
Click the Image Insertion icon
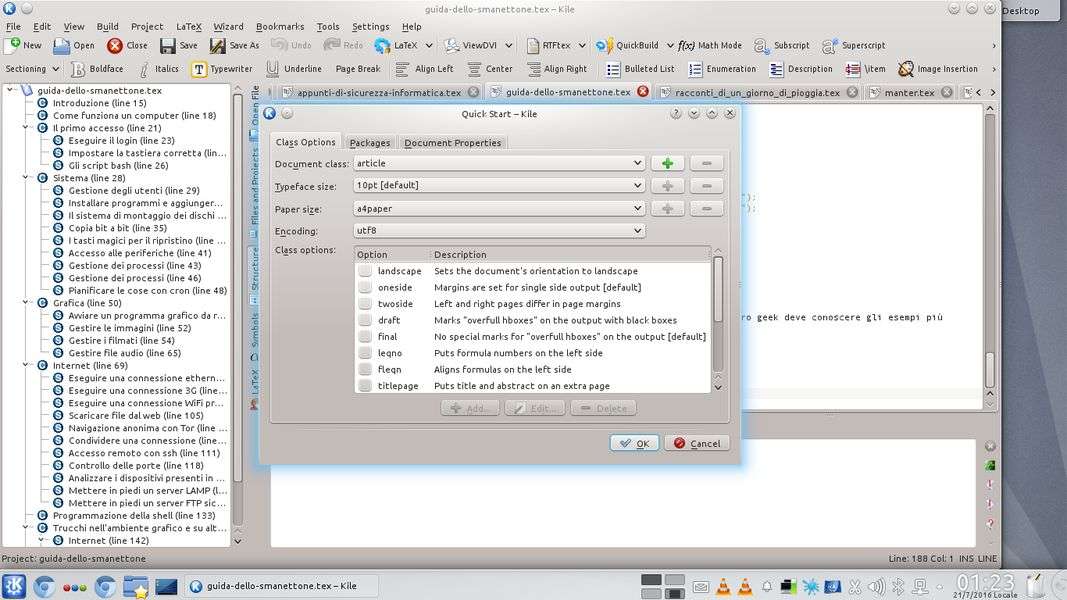[x=906, y=69]
